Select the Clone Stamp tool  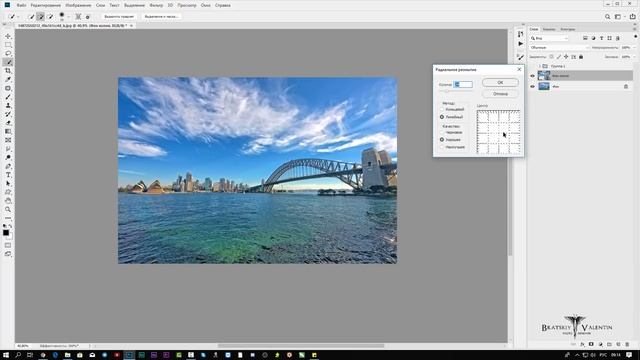8,105
